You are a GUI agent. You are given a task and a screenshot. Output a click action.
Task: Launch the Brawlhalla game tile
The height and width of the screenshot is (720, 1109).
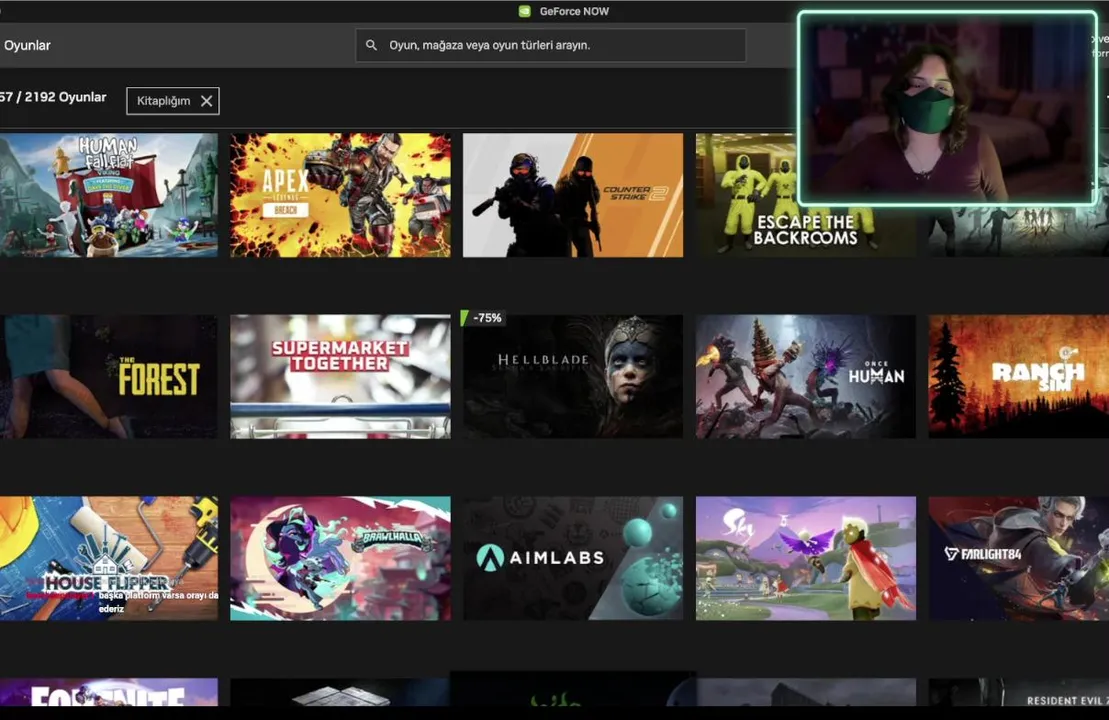click(x=340, y=558)
